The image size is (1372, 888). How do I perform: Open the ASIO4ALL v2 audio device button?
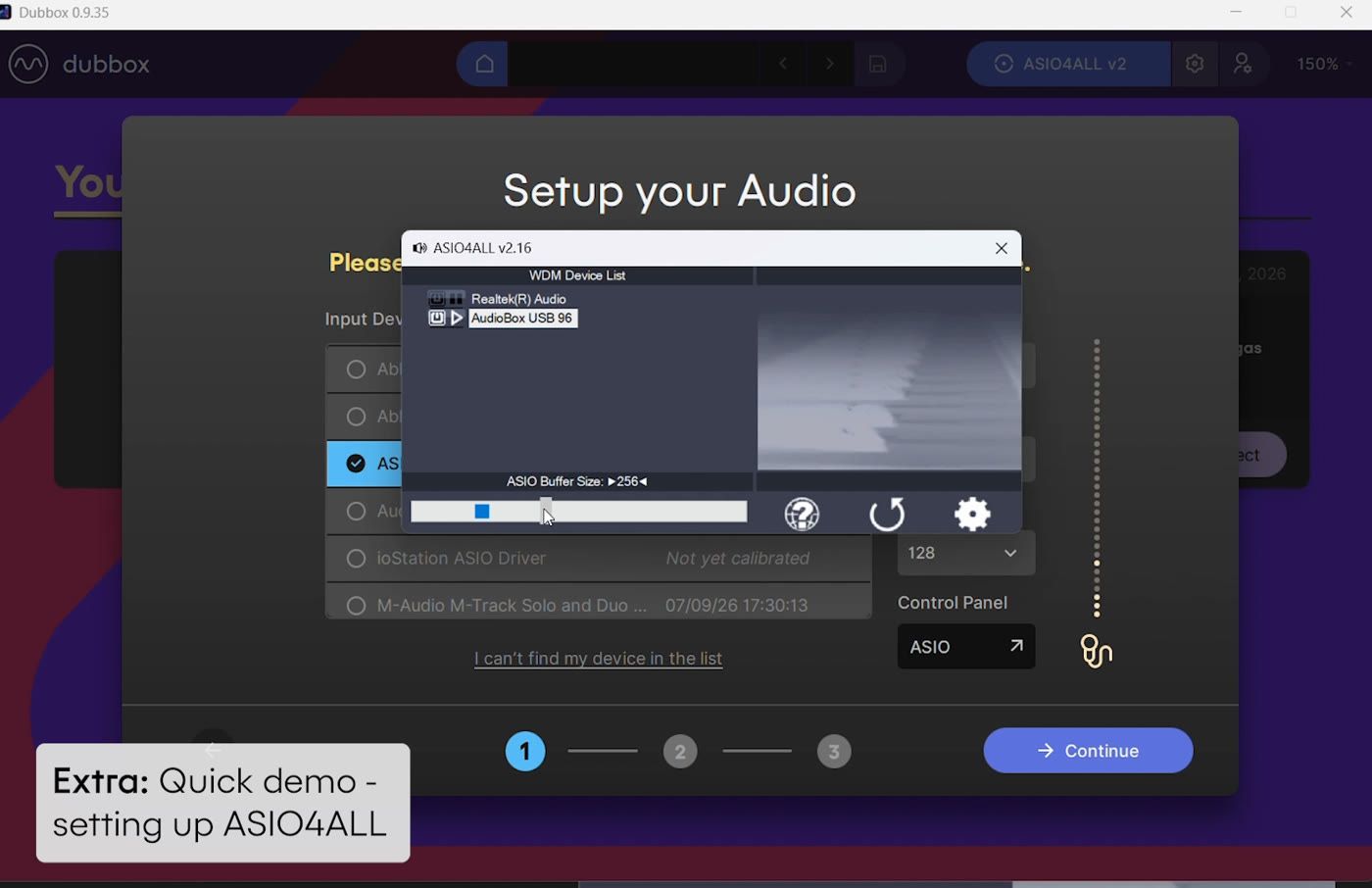[x=1068, y=64]
